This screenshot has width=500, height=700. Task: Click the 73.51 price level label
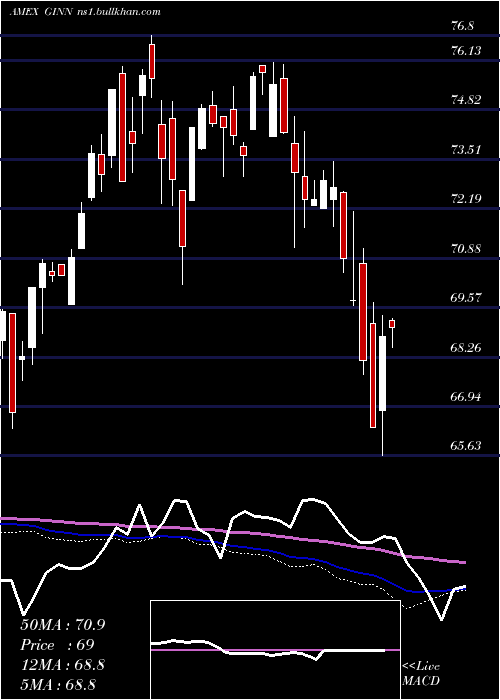466,150
